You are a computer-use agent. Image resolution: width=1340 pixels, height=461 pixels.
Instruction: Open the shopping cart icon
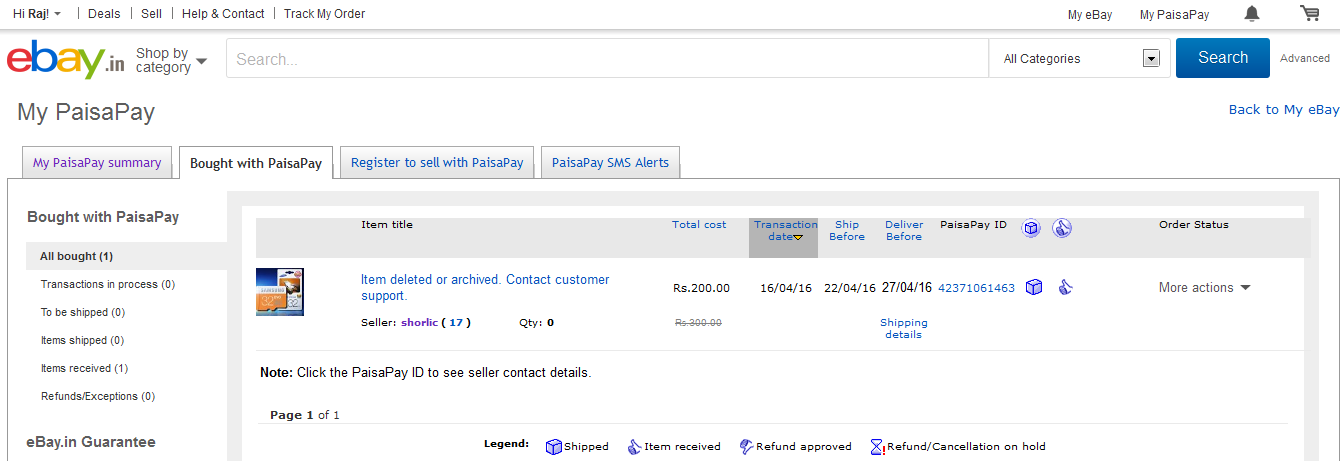[x=1309, y=13]
